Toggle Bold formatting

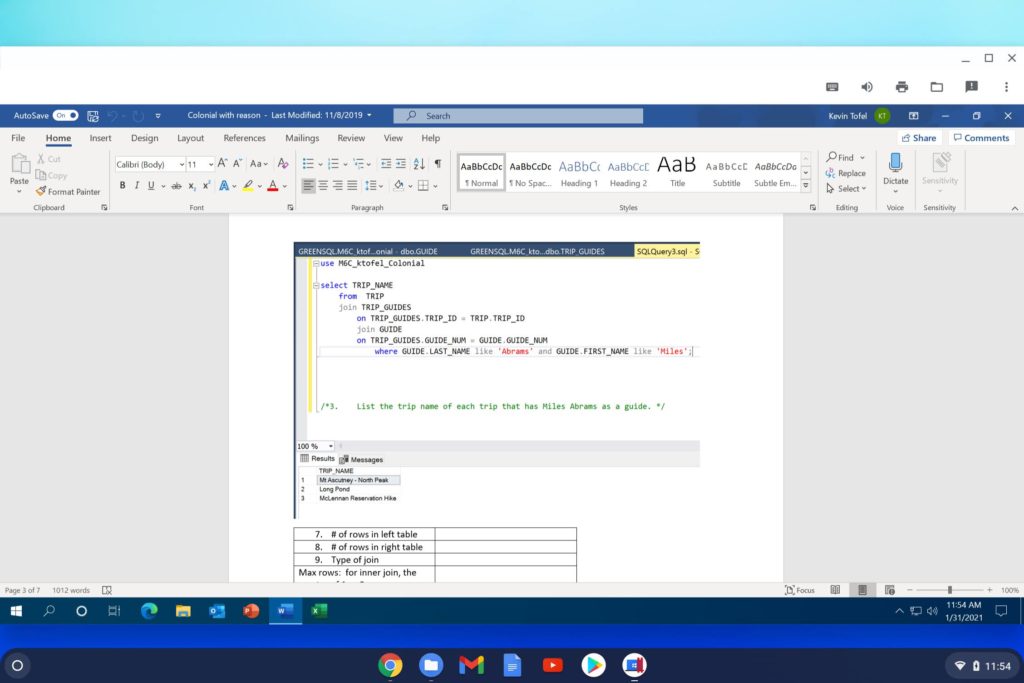click(x=122, y=185)
